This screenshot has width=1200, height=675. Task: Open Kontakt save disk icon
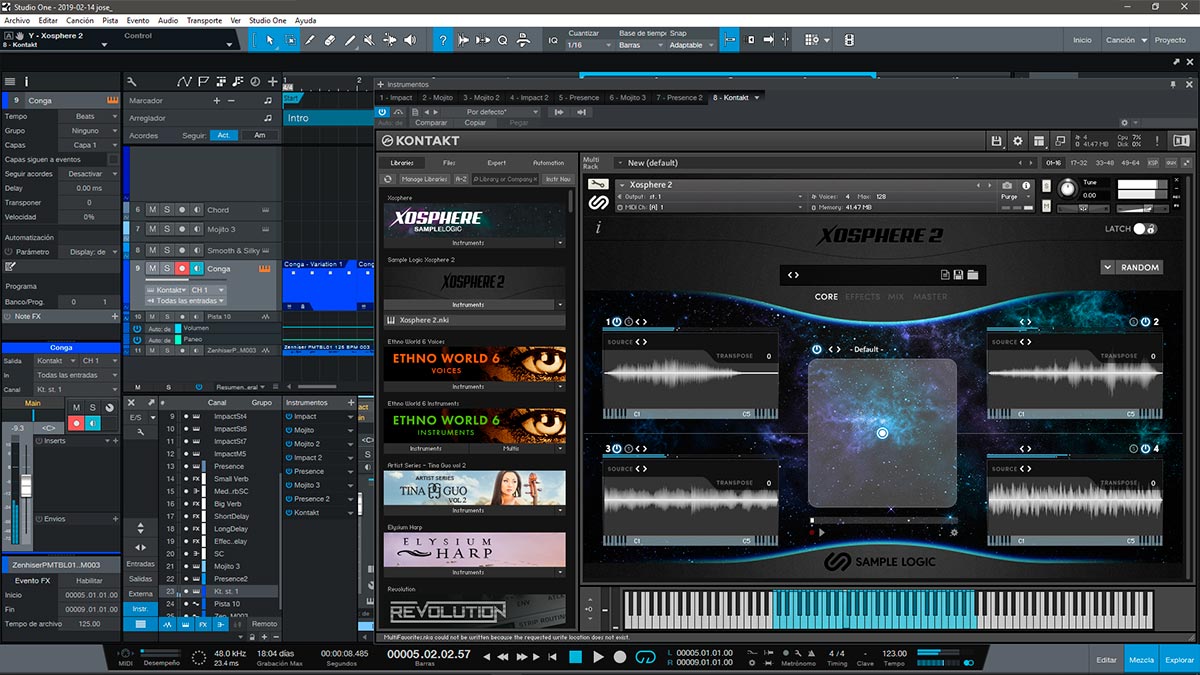[x=996, y=141]
